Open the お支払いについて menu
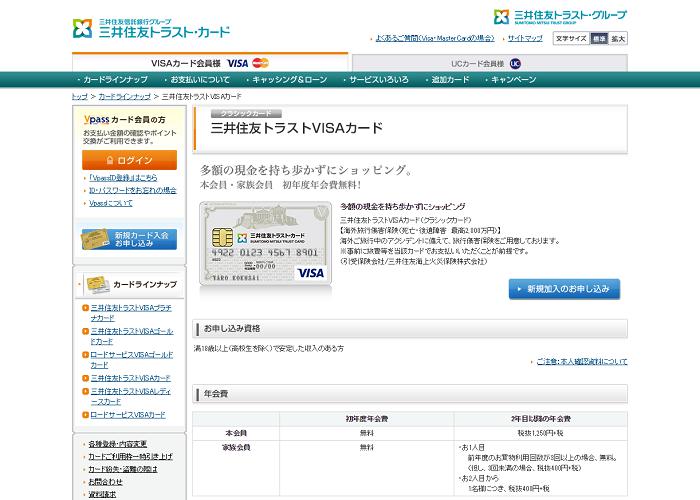Screen dimensions: 700x500 click(197, 79)
